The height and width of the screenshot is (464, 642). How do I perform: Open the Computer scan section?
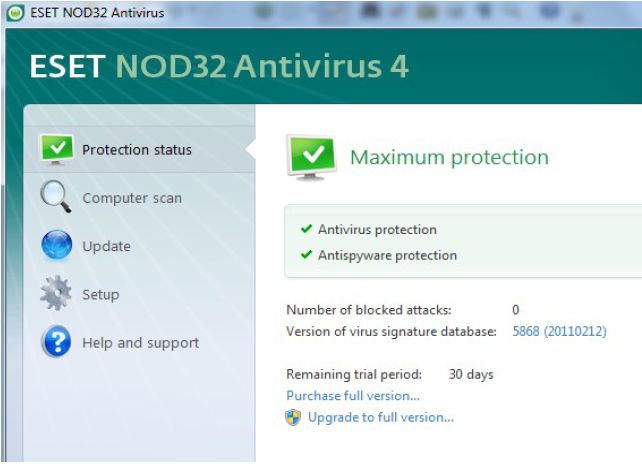[x=132, y=198]
